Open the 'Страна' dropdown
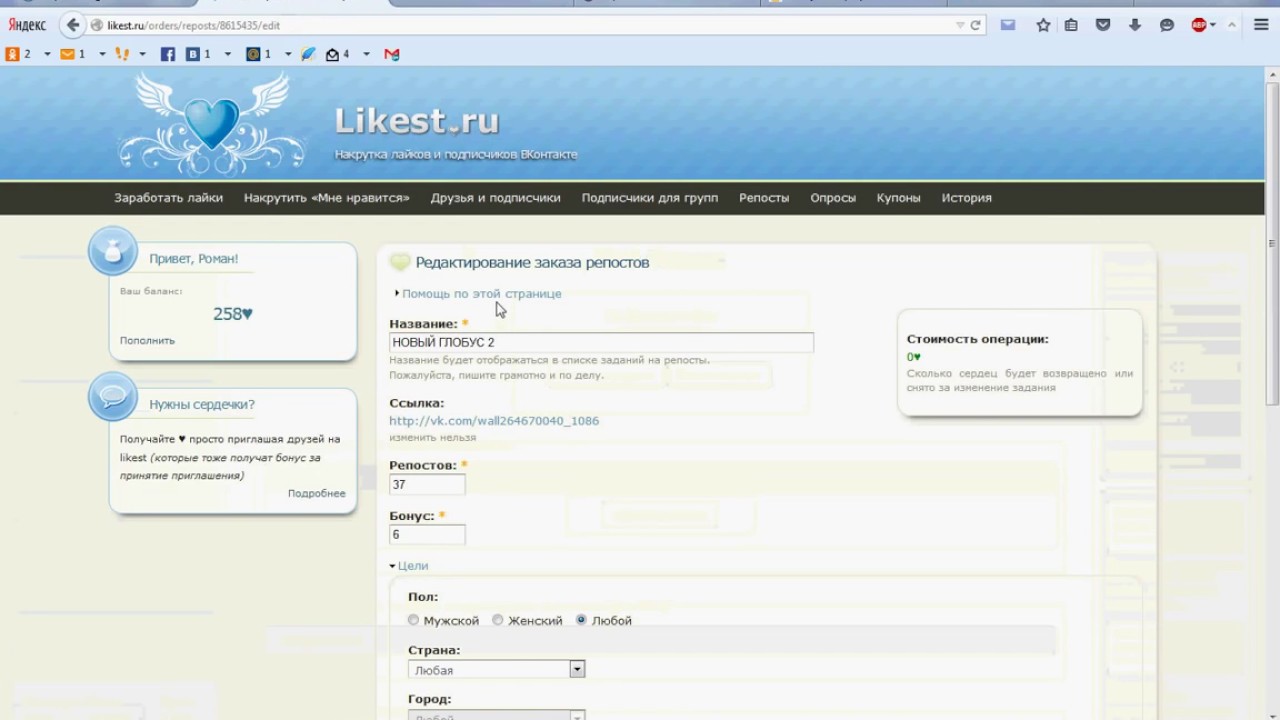Screen dimensions: 1280x720 496,670
